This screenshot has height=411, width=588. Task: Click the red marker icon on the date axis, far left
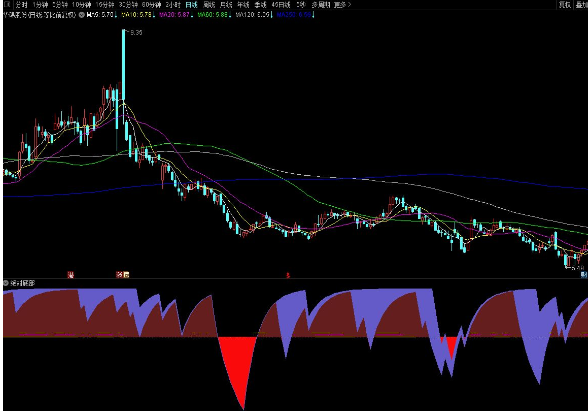point(70,275)
